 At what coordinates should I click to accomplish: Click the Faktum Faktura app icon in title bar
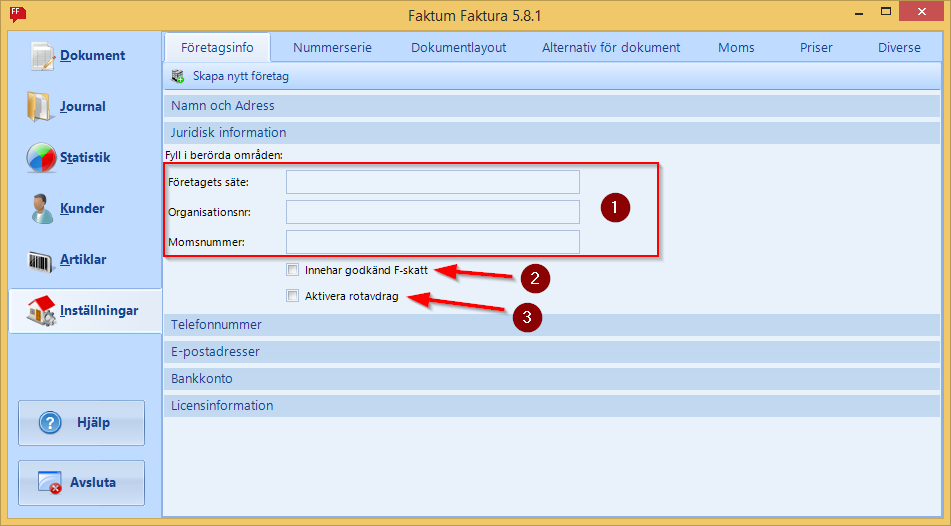click(18, 14)
